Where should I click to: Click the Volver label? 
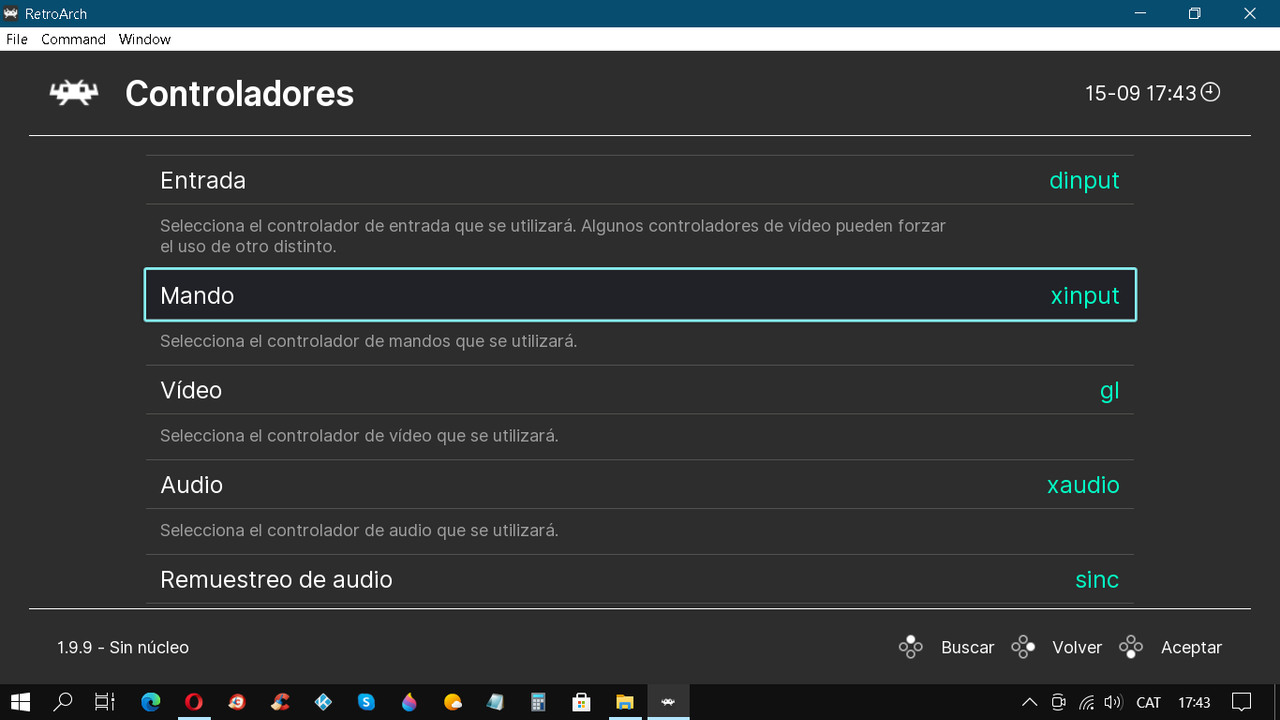click(1077, 648)
